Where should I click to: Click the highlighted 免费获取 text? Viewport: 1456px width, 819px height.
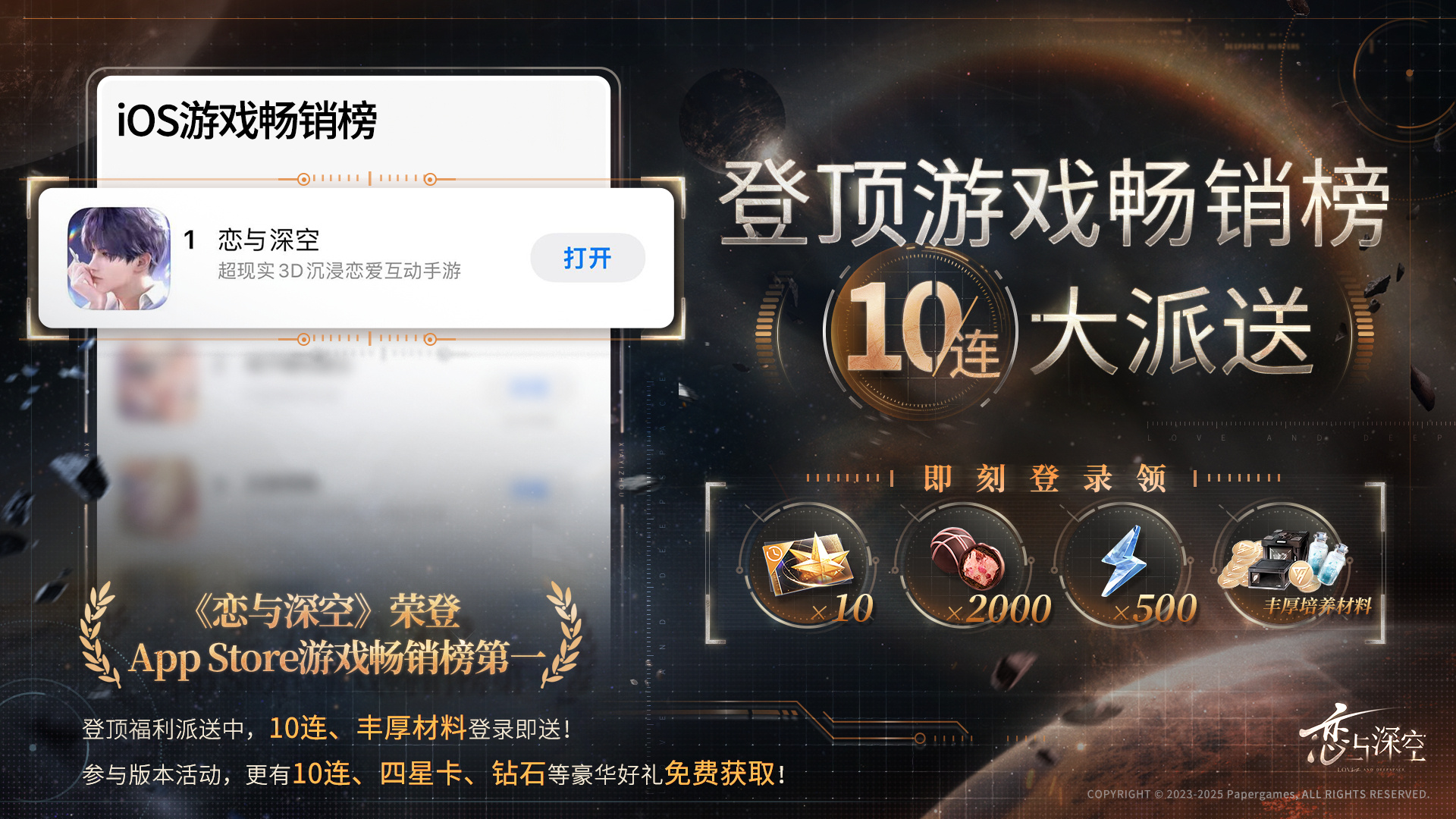(720, 773)
